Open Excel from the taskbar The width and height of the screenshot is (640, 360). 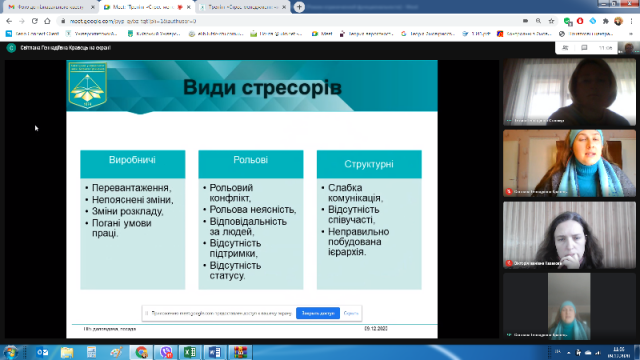(x=190, y=352)
